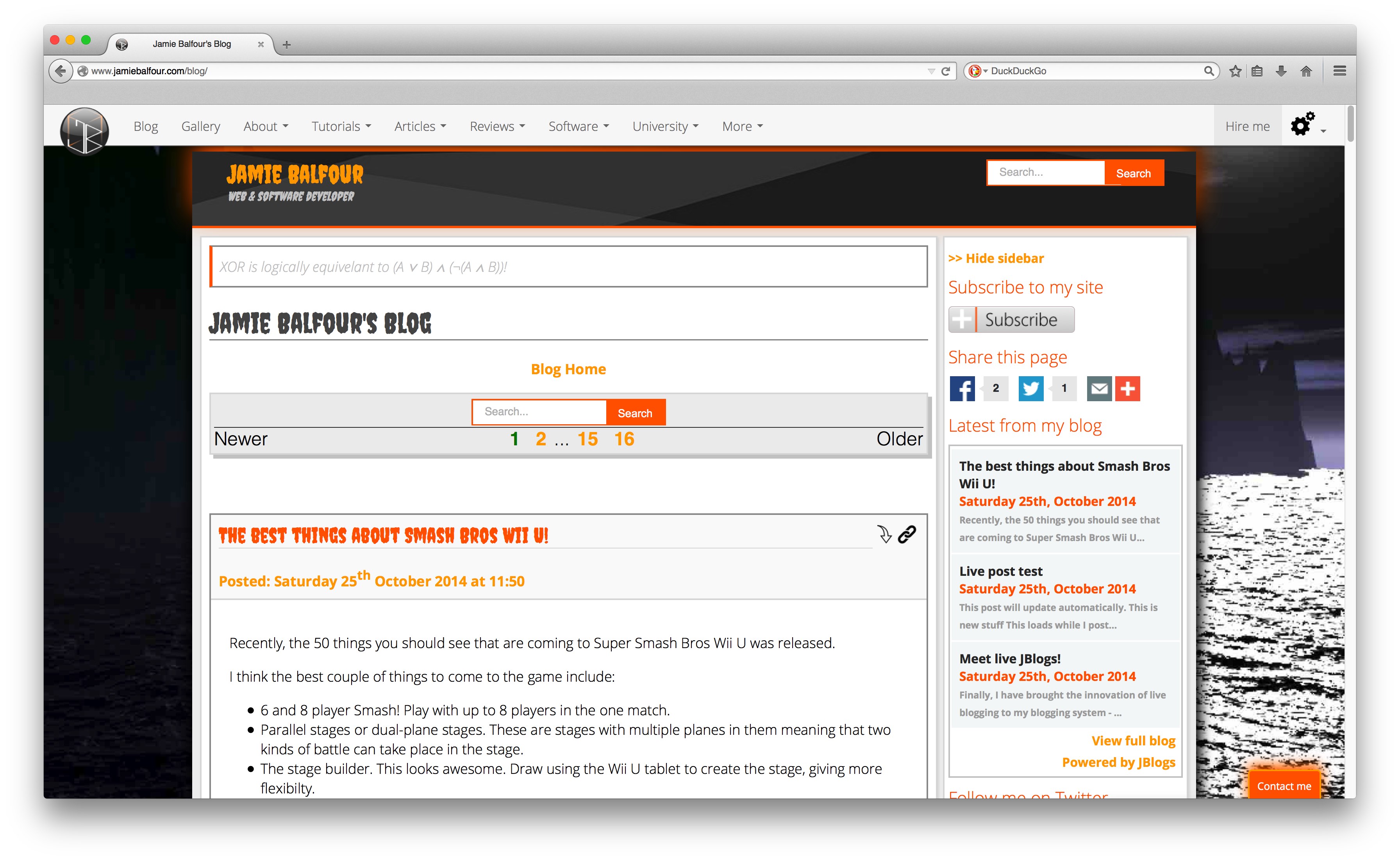Expand the Tutorials dropdown menu
1400x861 pixels.
click(341, 127)
